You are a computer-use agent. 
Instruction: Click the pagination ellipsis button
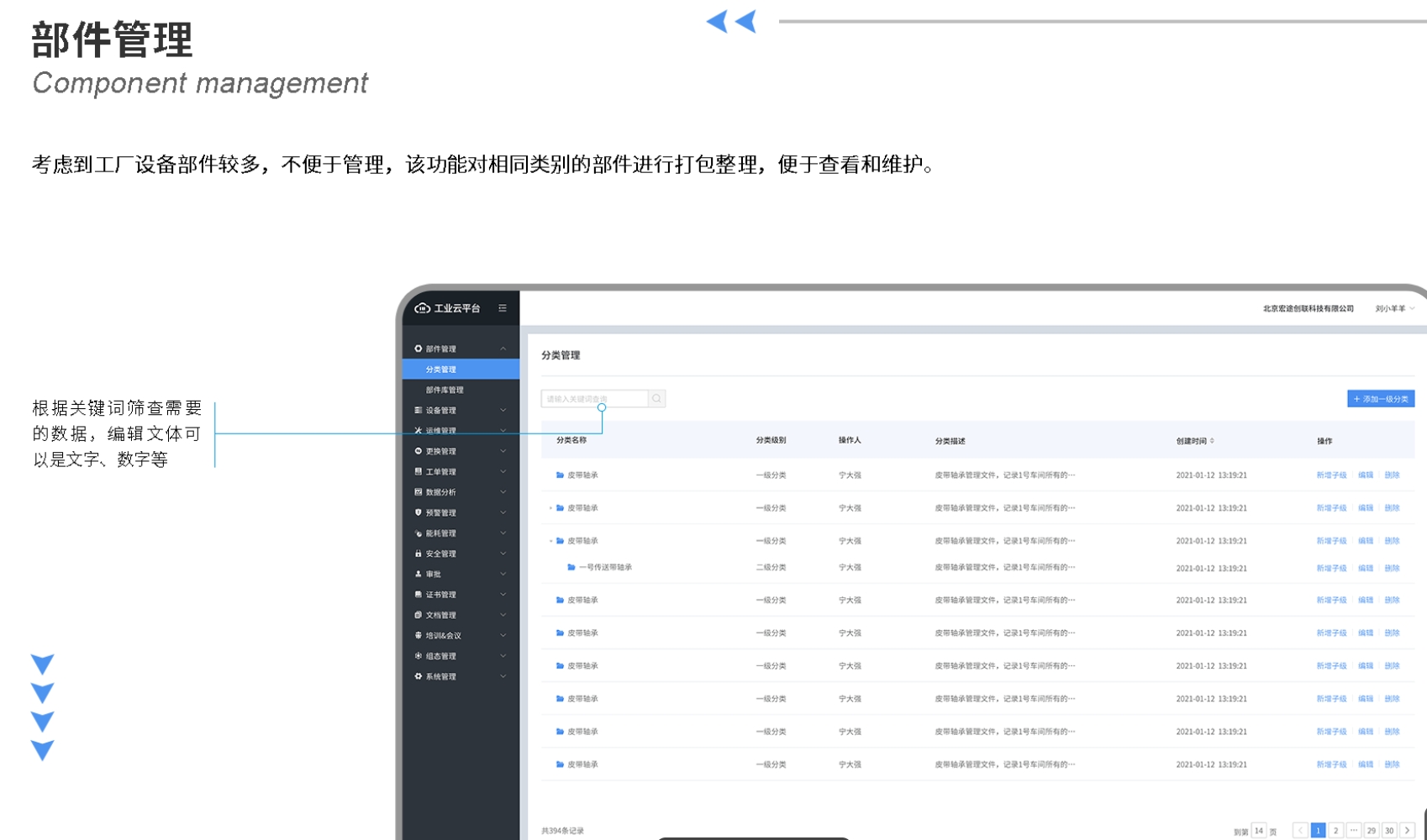(x=1353, y=831)
